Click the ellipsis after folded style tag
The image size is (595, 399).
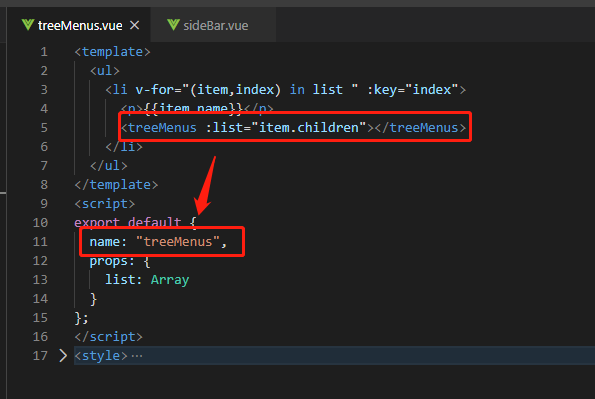click(137, 356)
